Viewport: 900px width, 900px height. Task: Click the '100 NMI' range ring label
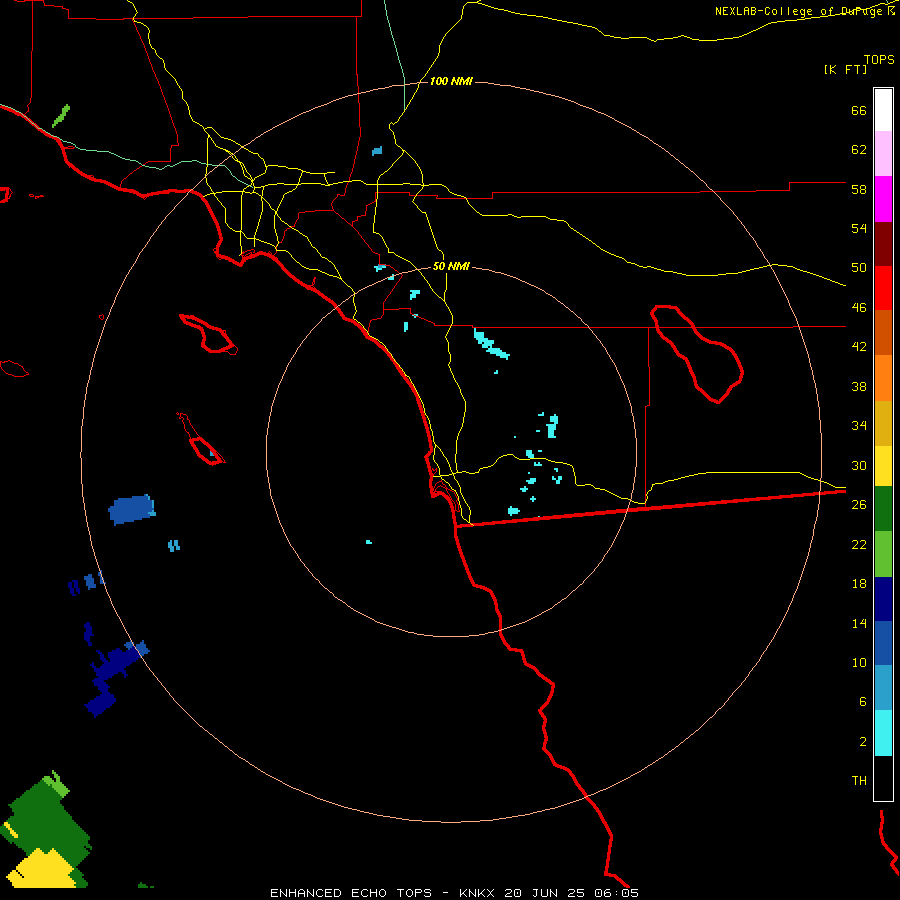click(451, 82)
